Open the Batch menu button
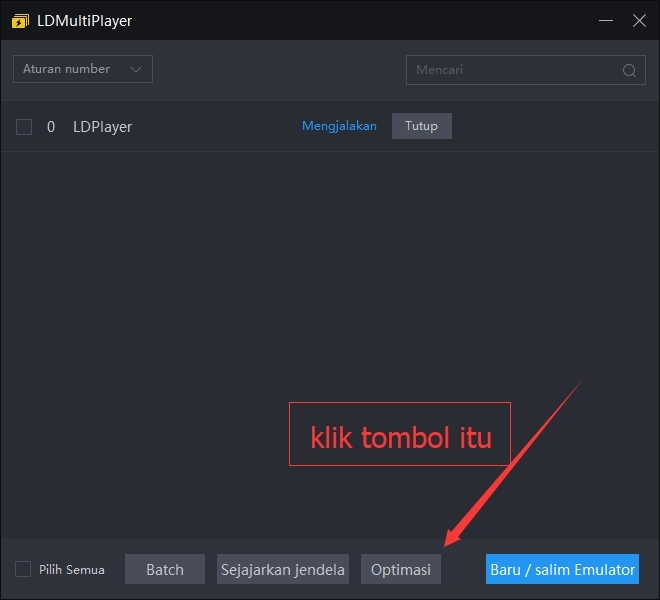 pyautogui.click(x=165, y=569)
